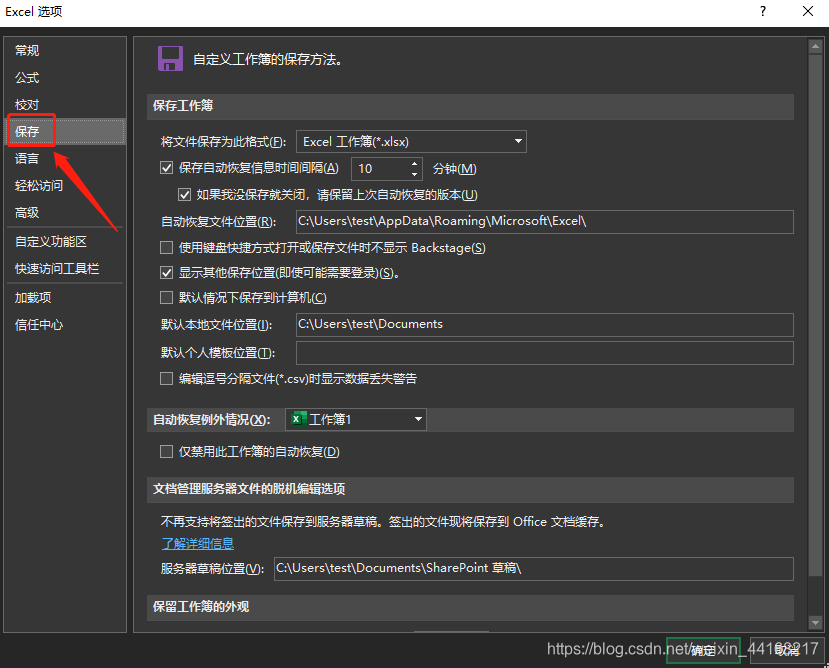Click the autorecover minutes value field

(381, 169)
